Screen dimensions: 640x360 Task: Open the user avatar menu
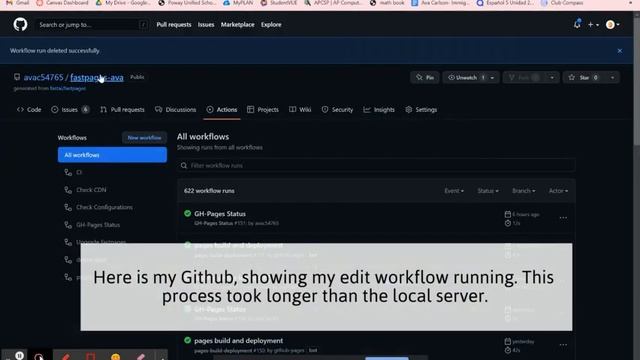[x=612, y=24]
